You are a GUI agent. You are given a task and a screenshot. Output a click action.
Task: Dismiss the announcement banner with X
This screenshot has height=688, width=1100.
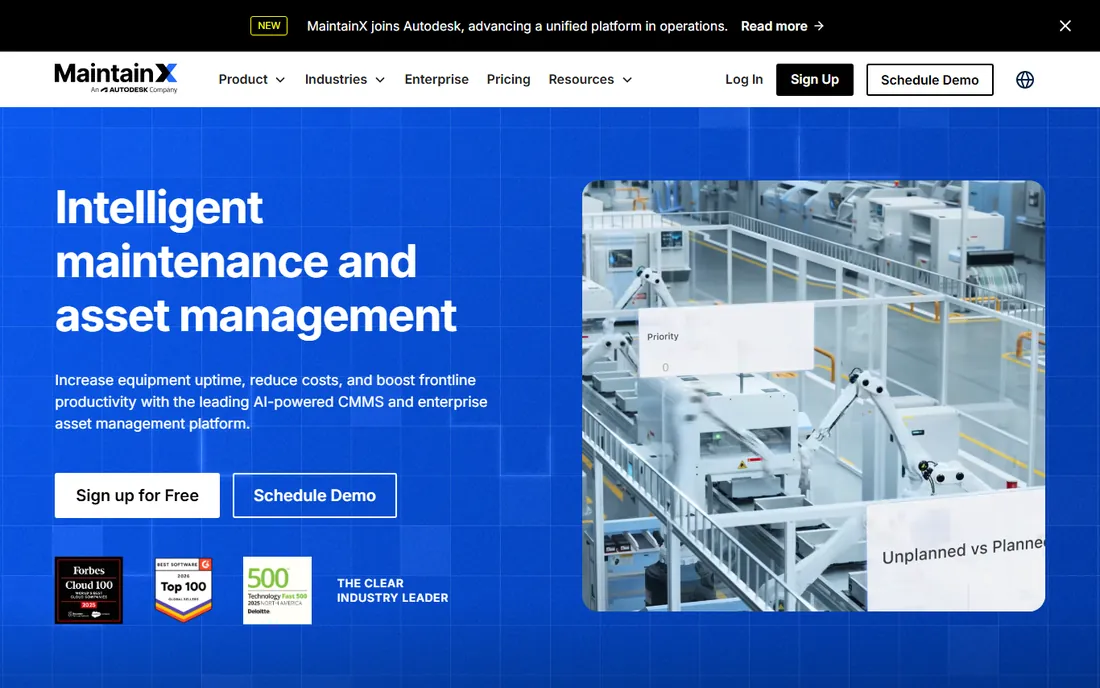click(1065, 26)
